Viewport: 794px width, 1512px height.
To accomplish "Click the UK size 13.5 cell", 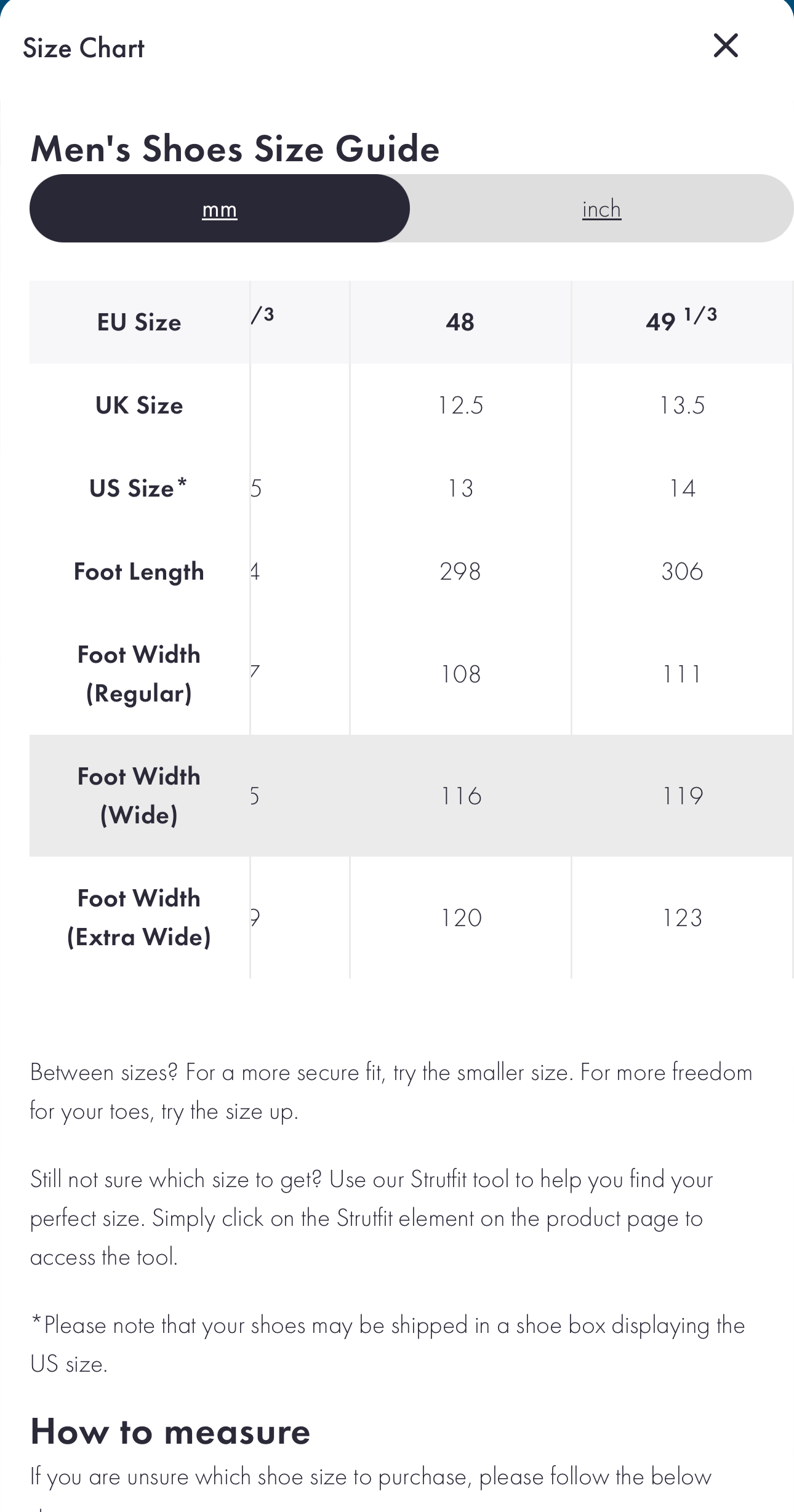I will [x=682, y=406].
